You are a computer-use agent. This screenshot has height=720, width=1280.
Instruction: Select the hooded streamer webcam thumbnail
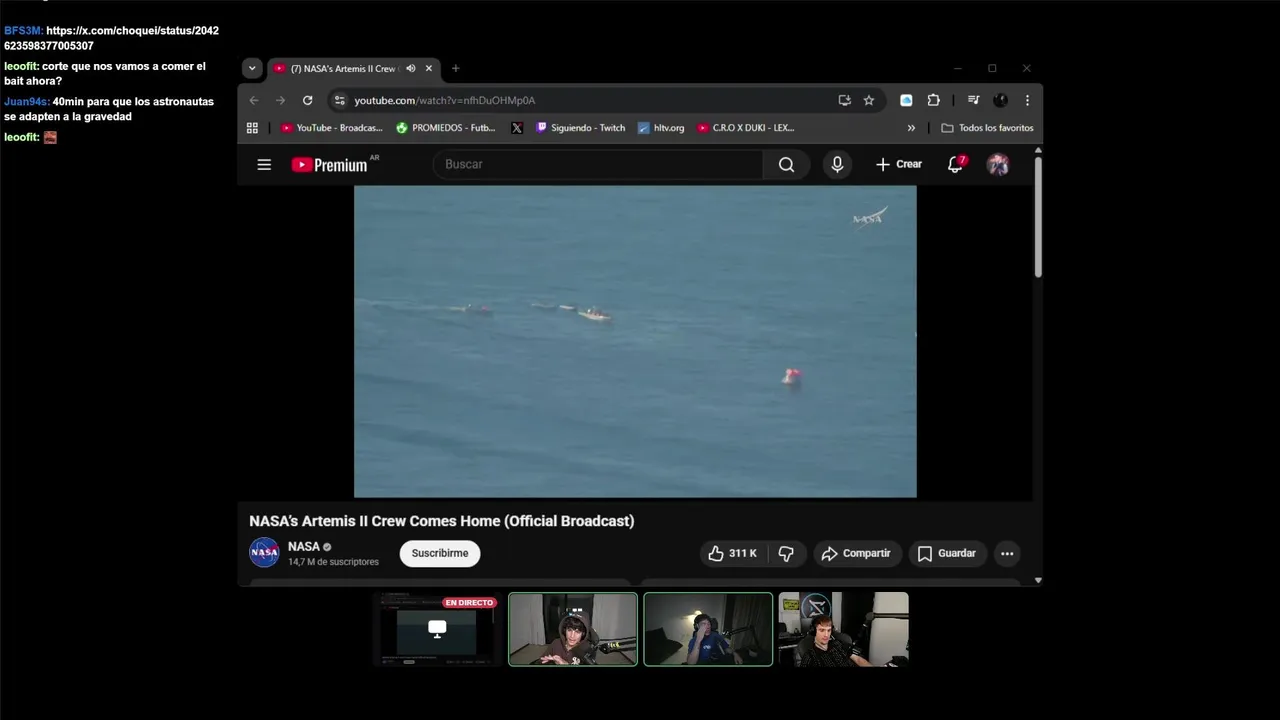tap(573, 629)
